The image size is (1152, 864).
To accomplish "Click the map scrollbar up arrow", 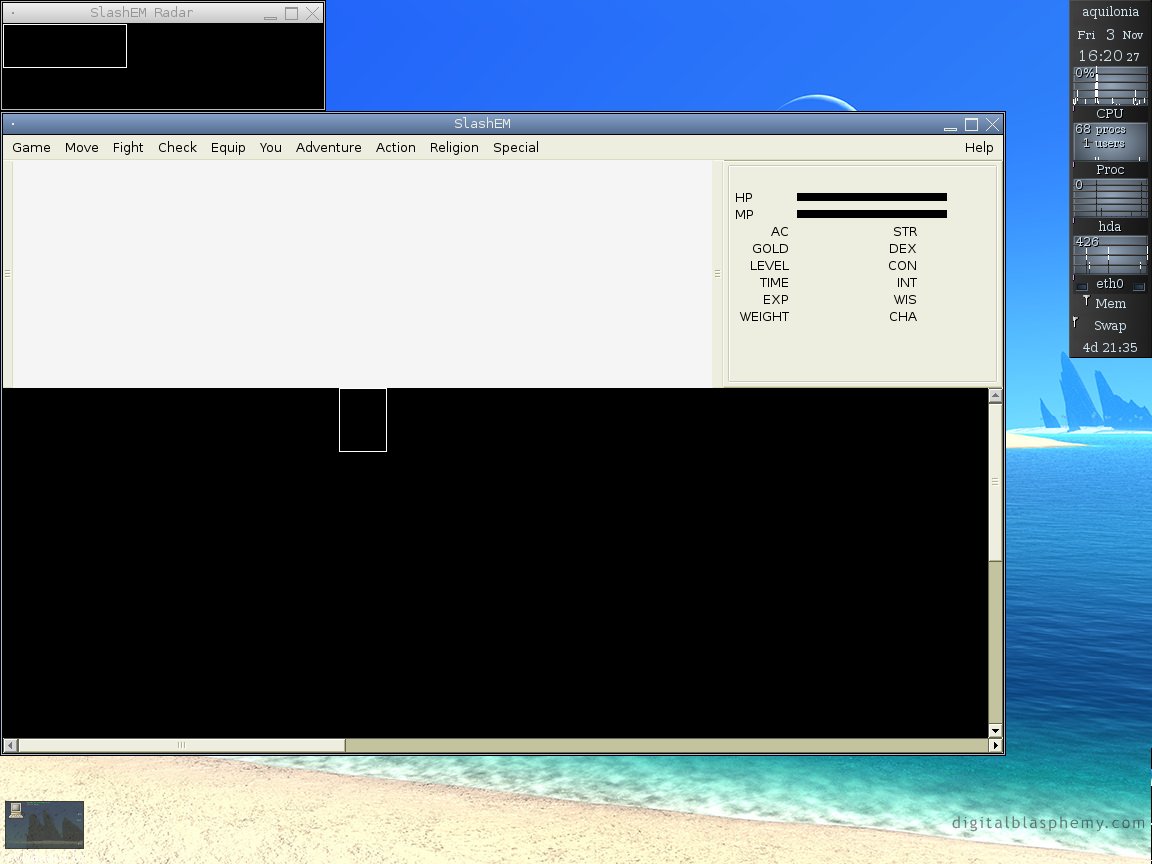I will click(x=995, y=396).
